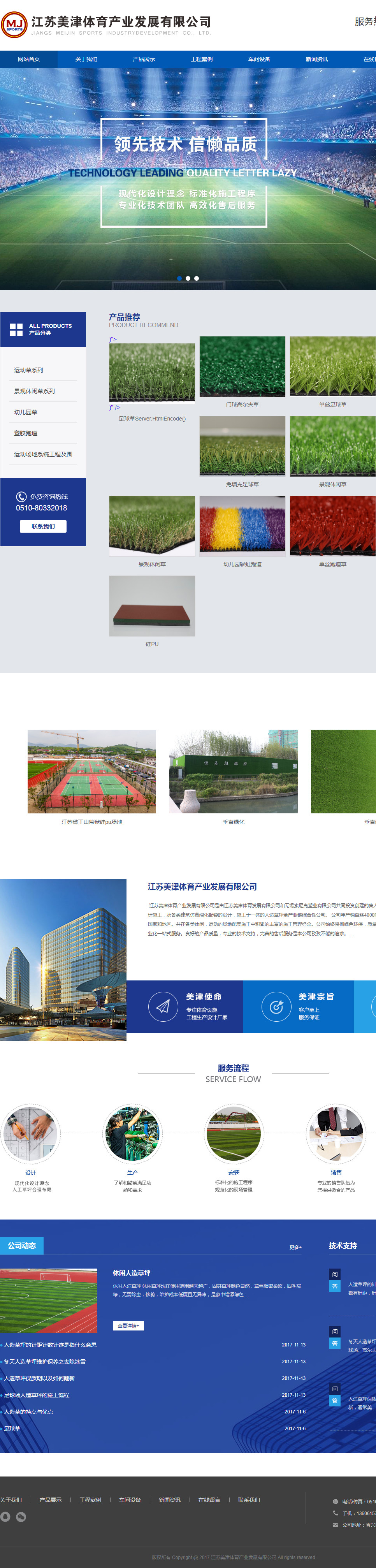Select the first banner slide dot
This screenshot has width=376, height=1568.
[179, 278]
